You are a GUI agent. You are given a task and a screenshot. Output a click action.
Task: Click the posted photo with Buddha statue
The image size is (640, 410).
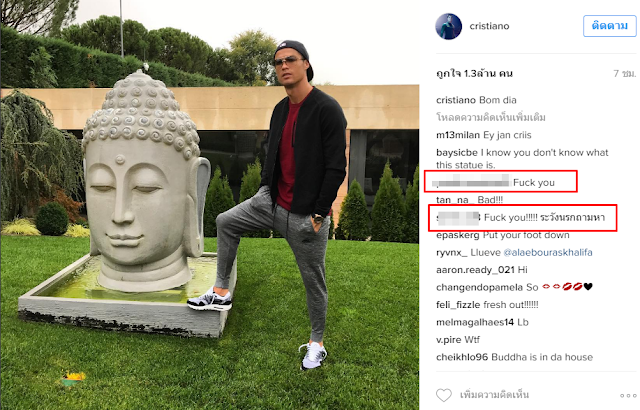(x=210, y=205)
